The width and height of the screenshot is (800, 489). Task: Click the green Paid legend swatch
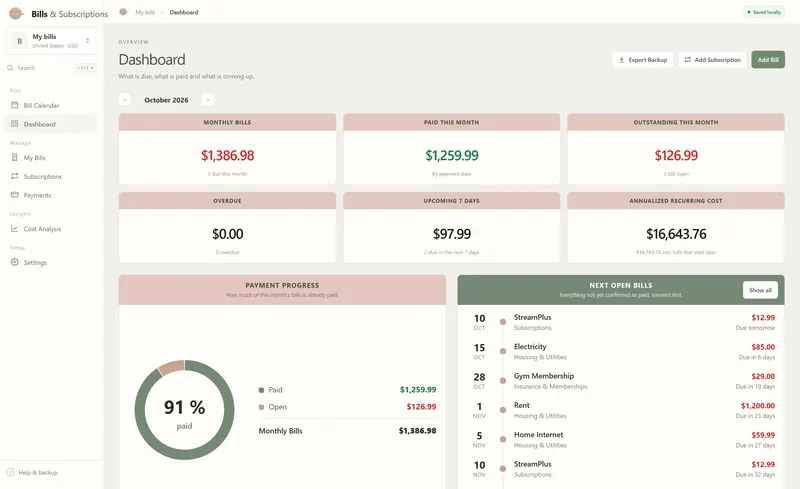pos(261,390)
